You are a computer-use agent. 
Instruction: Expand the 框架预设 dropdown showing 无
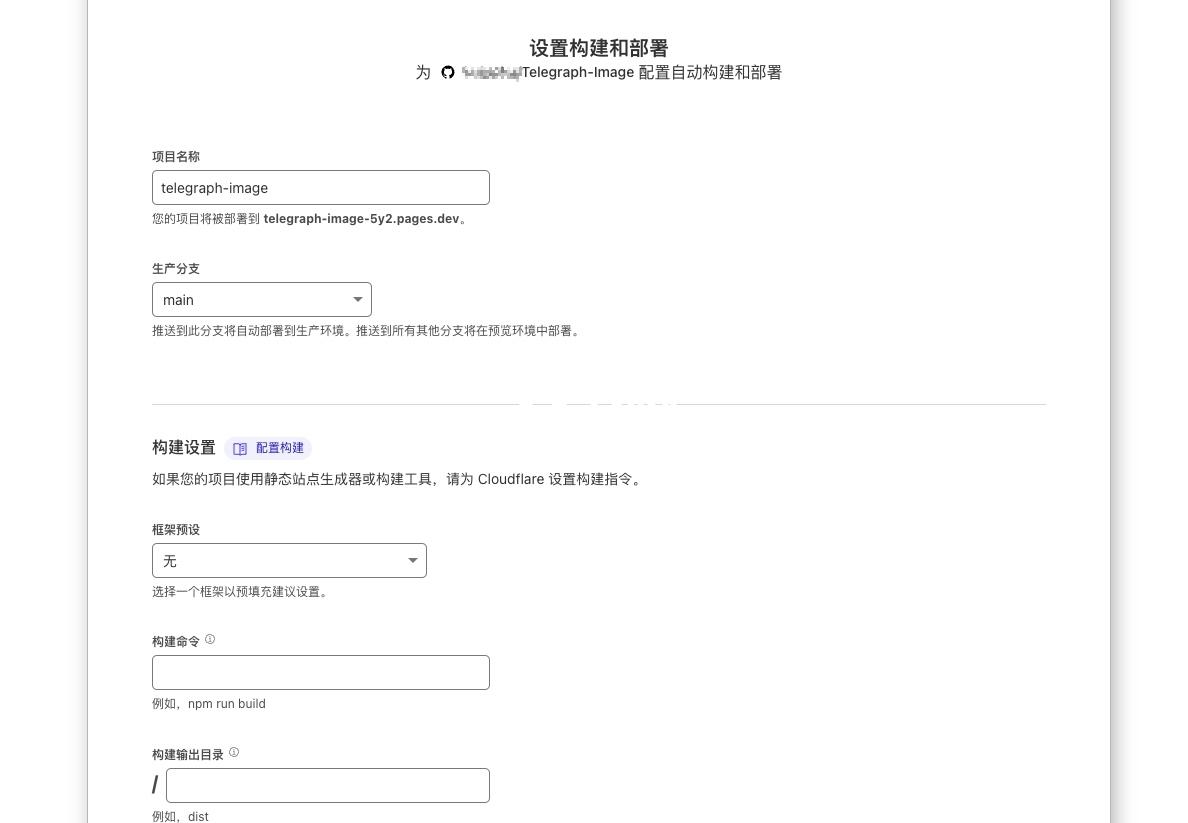[x=289, y=561]
